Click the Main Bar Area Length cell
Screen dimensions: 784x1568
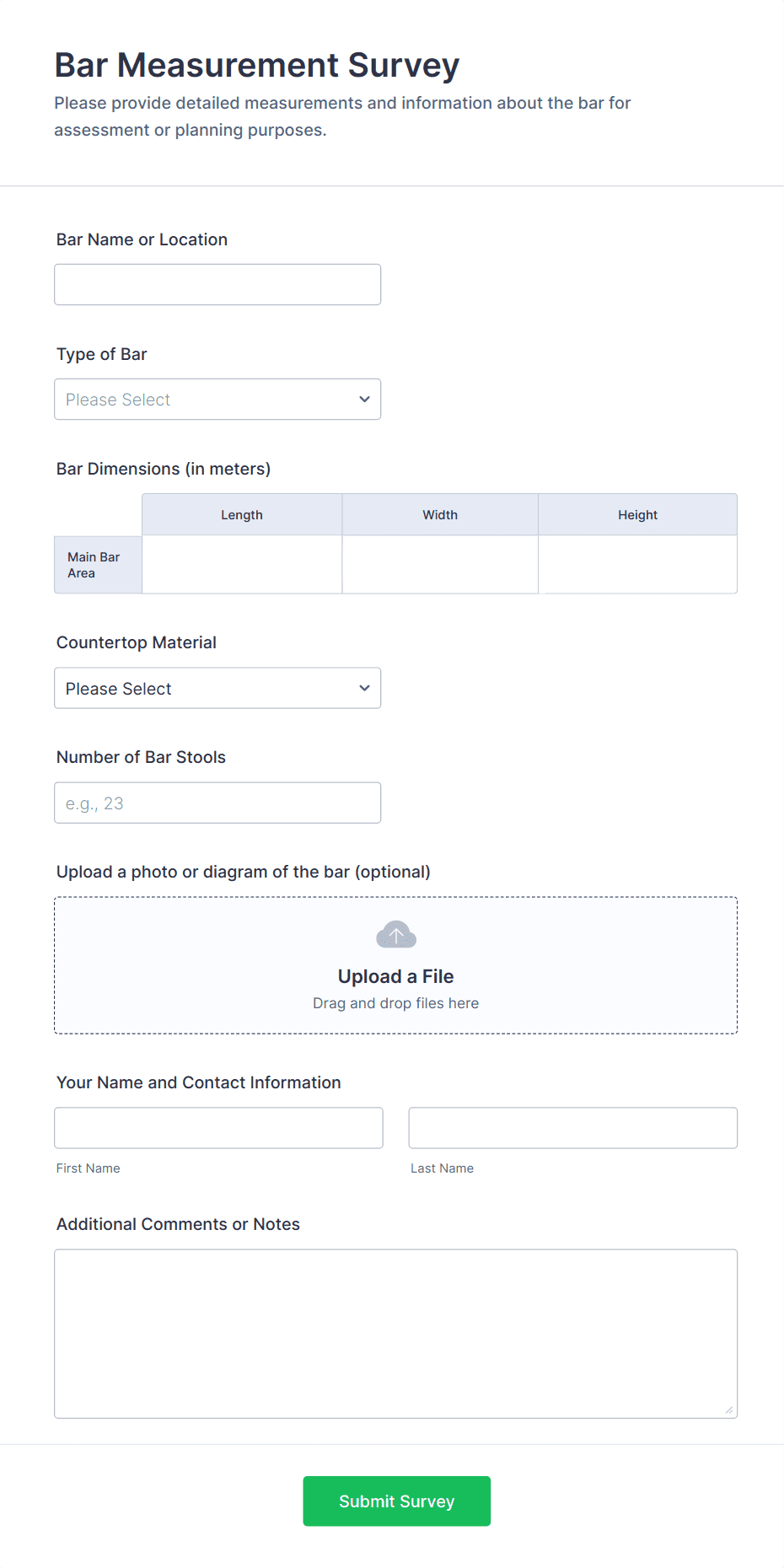coord(242,565)
